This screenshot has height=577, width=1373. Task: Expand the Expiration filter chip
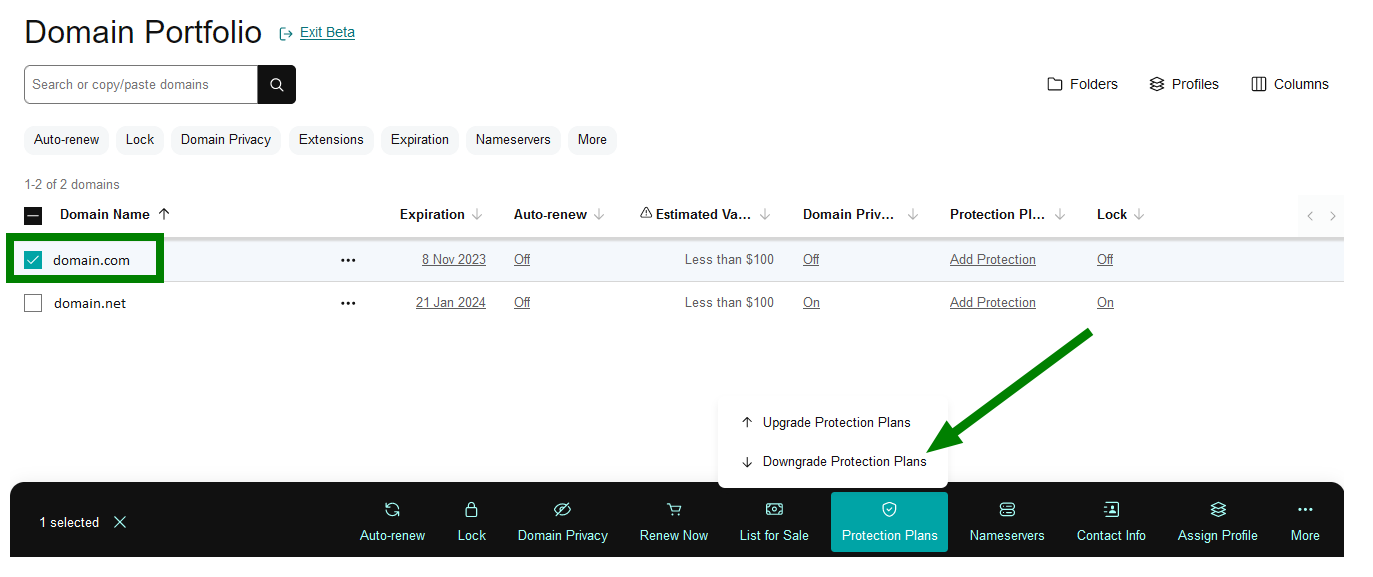pyautogui.click(x=419, y=140)
